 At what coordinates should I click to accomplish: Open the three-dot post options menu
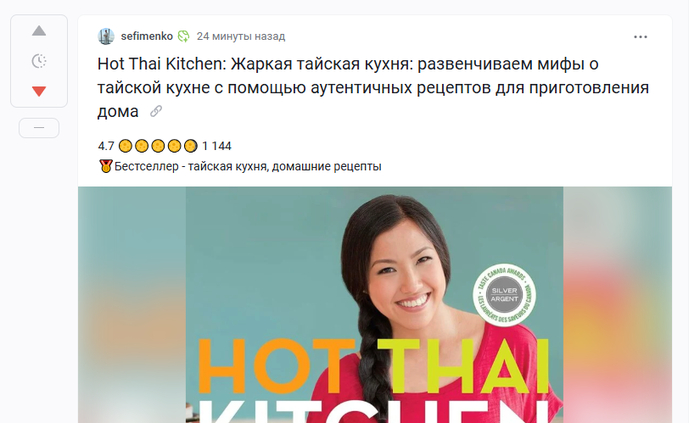click(640, 37)
